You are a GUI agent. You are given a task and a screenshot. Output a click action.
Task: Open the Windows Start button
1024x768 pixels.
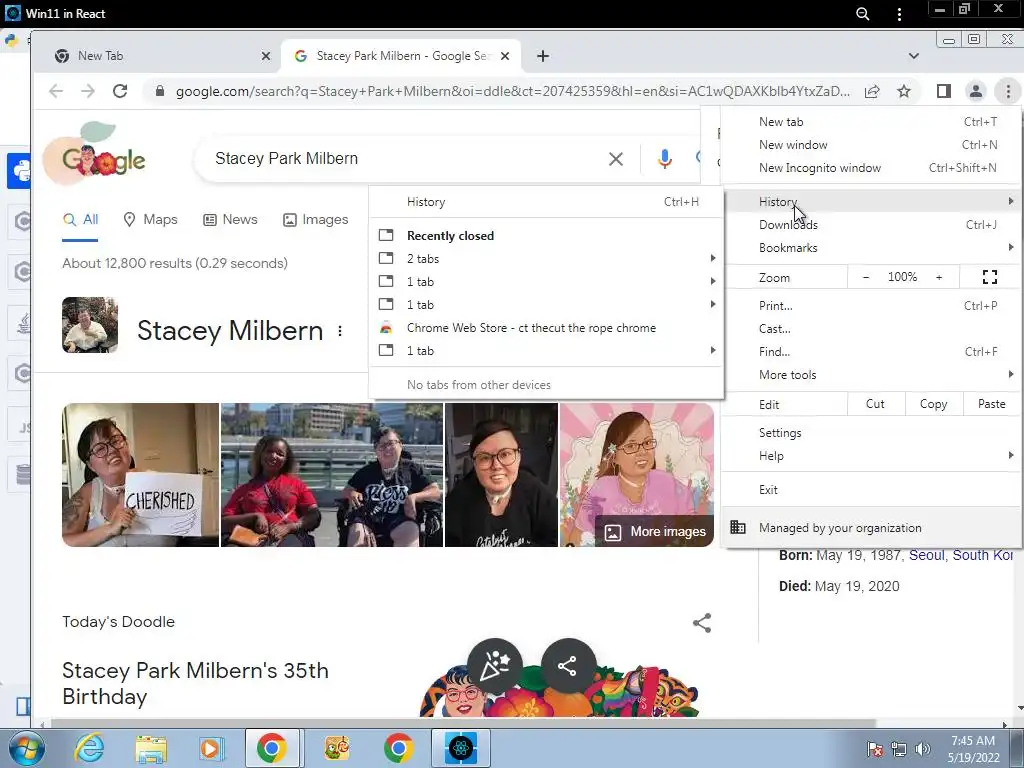pyautogui.click(x=27, y=749)
